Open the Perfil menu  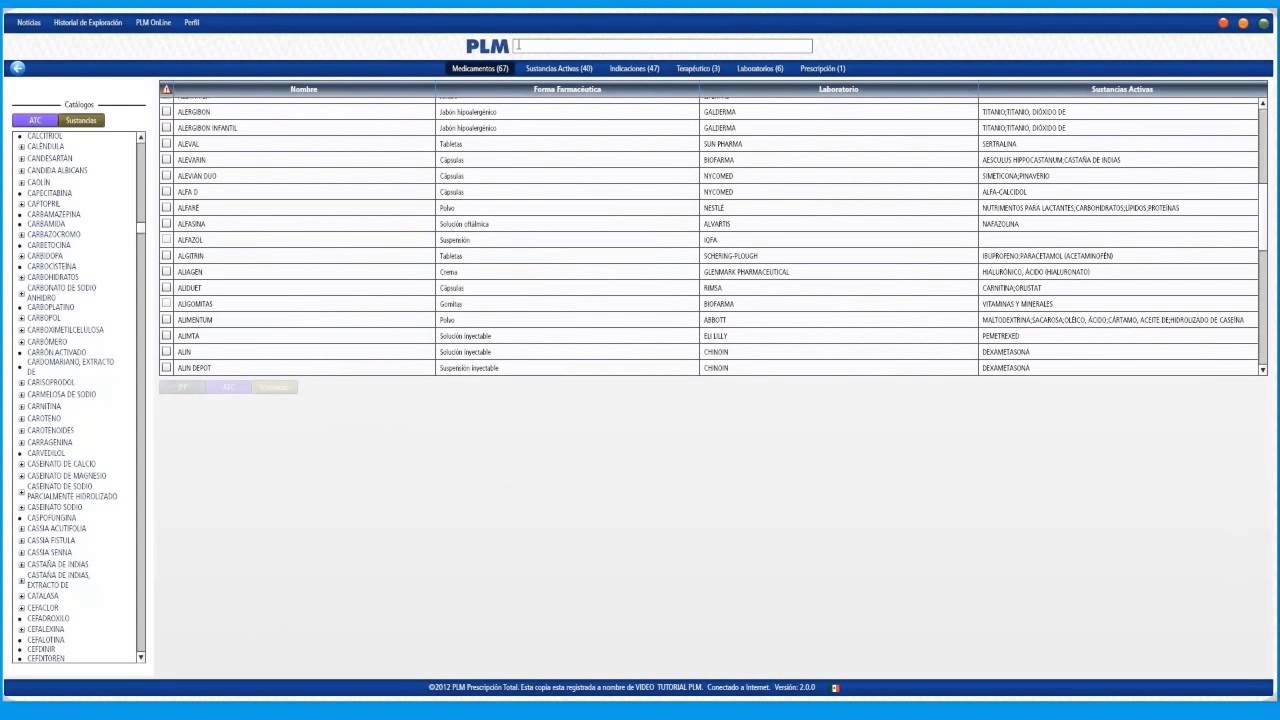[x=192, y=22]
